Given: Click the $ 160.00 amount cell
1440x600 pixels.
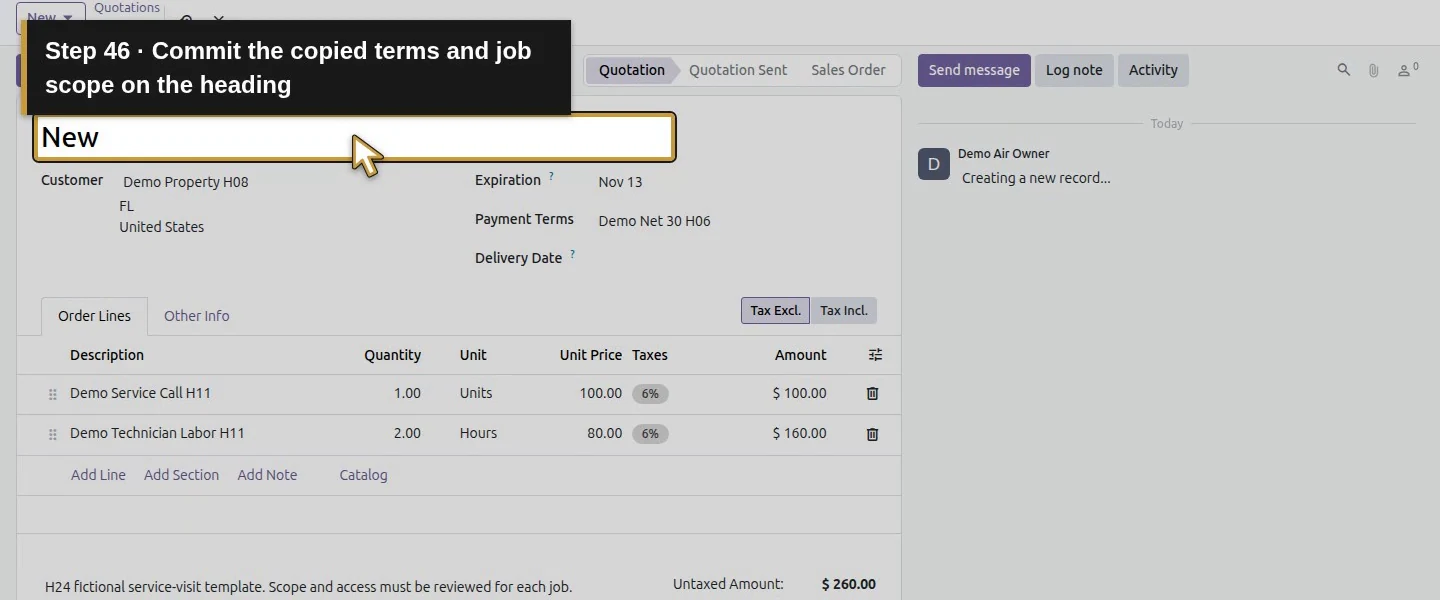Looking at the screenshot, I should 799,433.
